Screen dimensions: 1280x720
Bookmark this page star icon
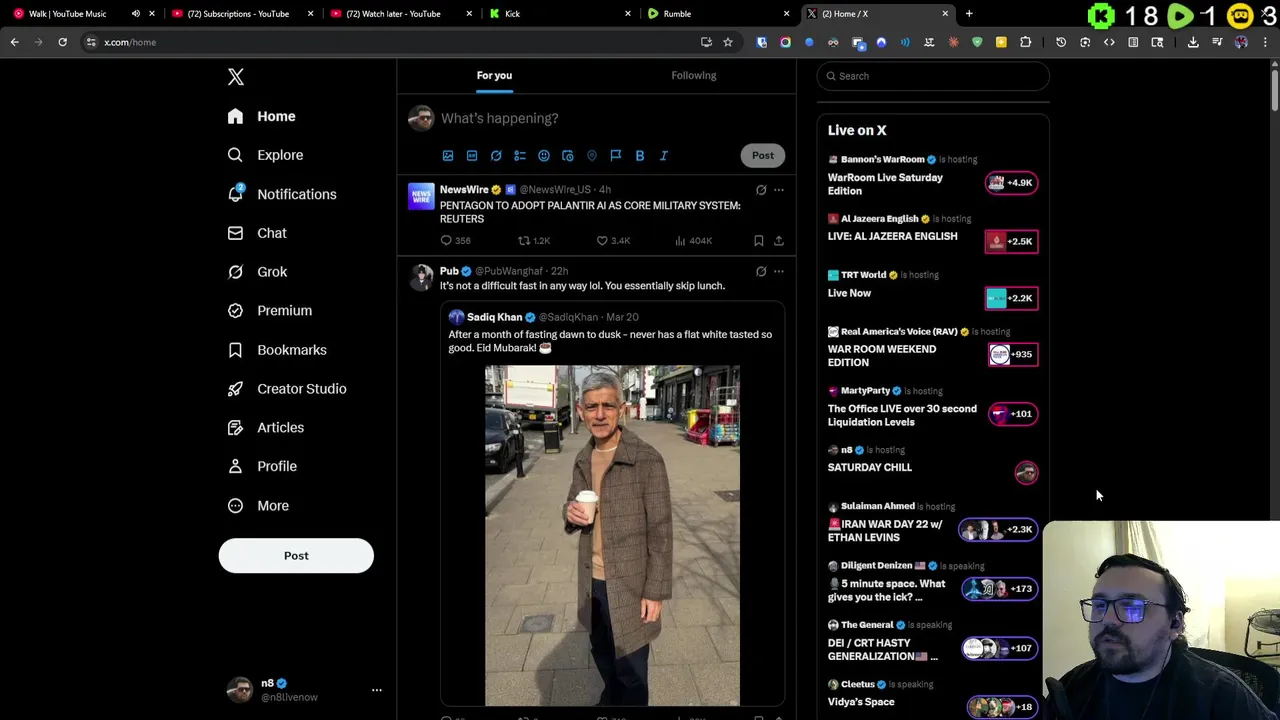(728, 42)
